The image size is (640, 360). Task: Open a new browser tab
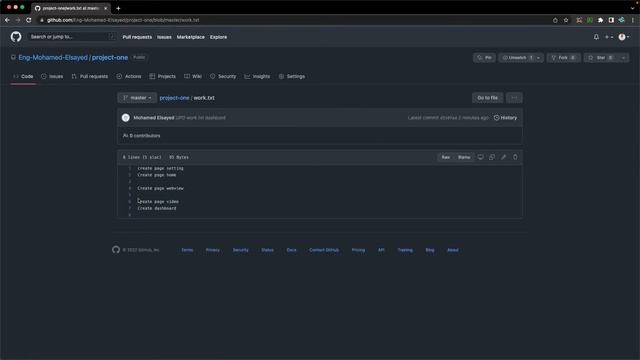[x=118, y=8]
